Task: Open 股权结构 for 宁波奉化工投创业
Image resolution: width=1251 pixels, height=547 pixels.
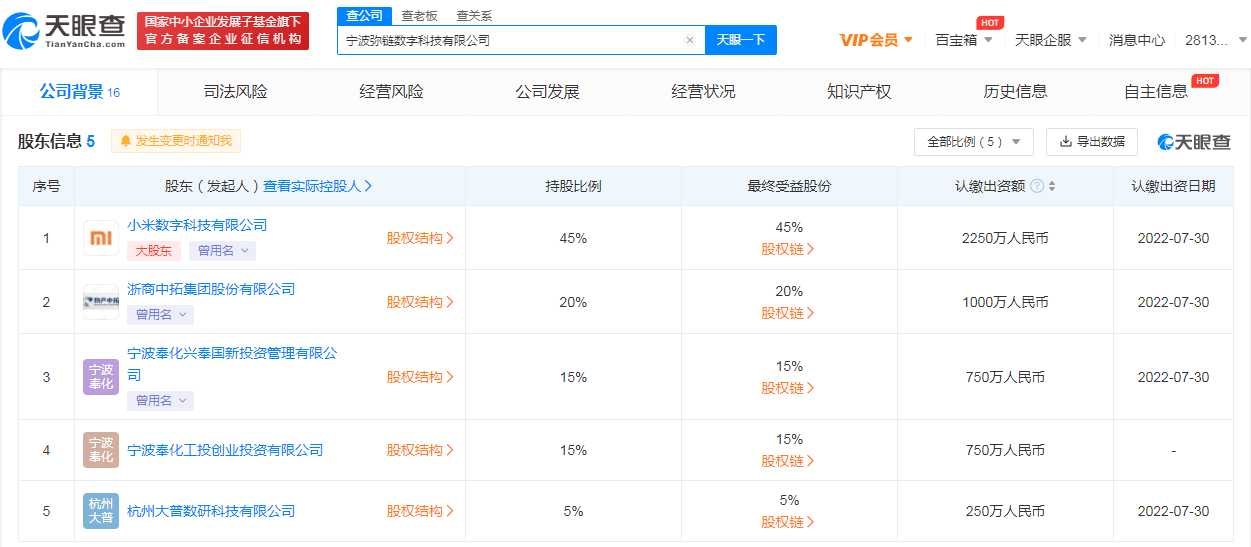Action: [420, 450]
